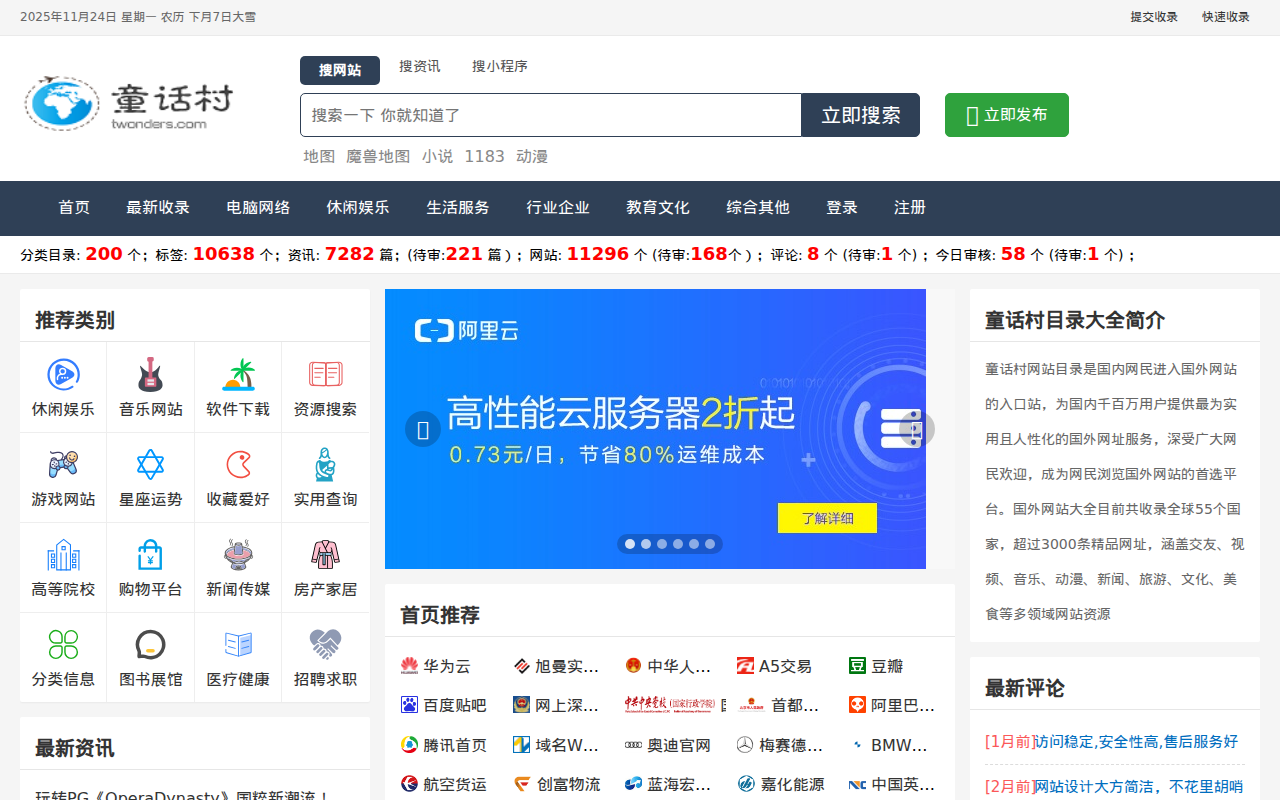Click the 资源搜索 book icon
The height and width of the screenshot is (800, 1280).
325,375
